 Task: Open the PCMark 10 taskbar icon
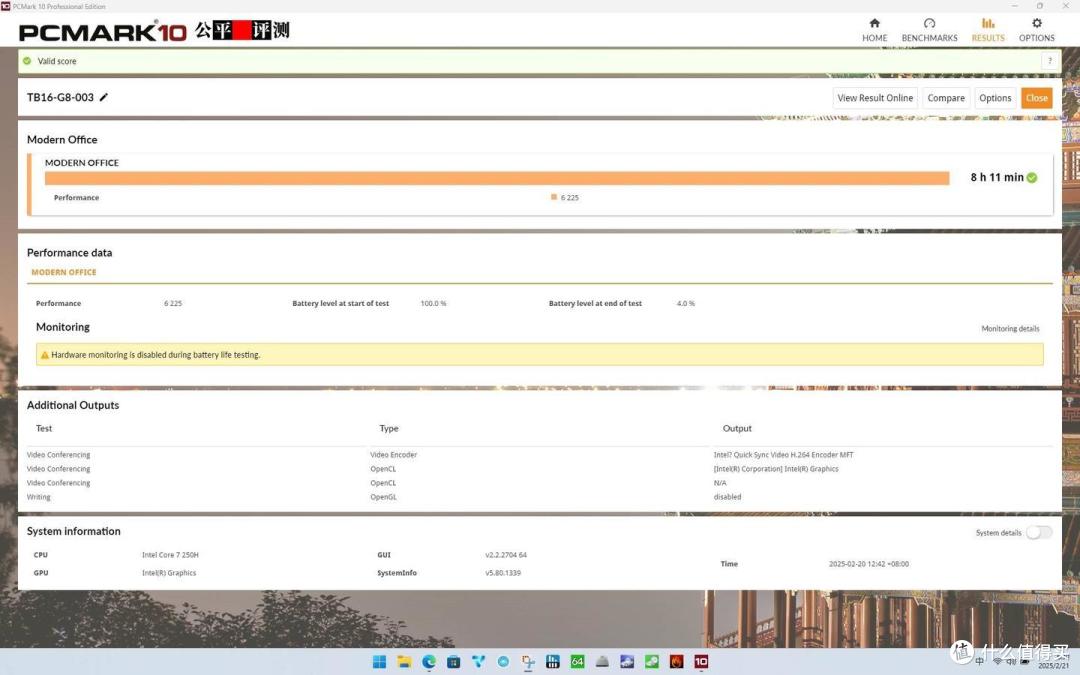701,662
